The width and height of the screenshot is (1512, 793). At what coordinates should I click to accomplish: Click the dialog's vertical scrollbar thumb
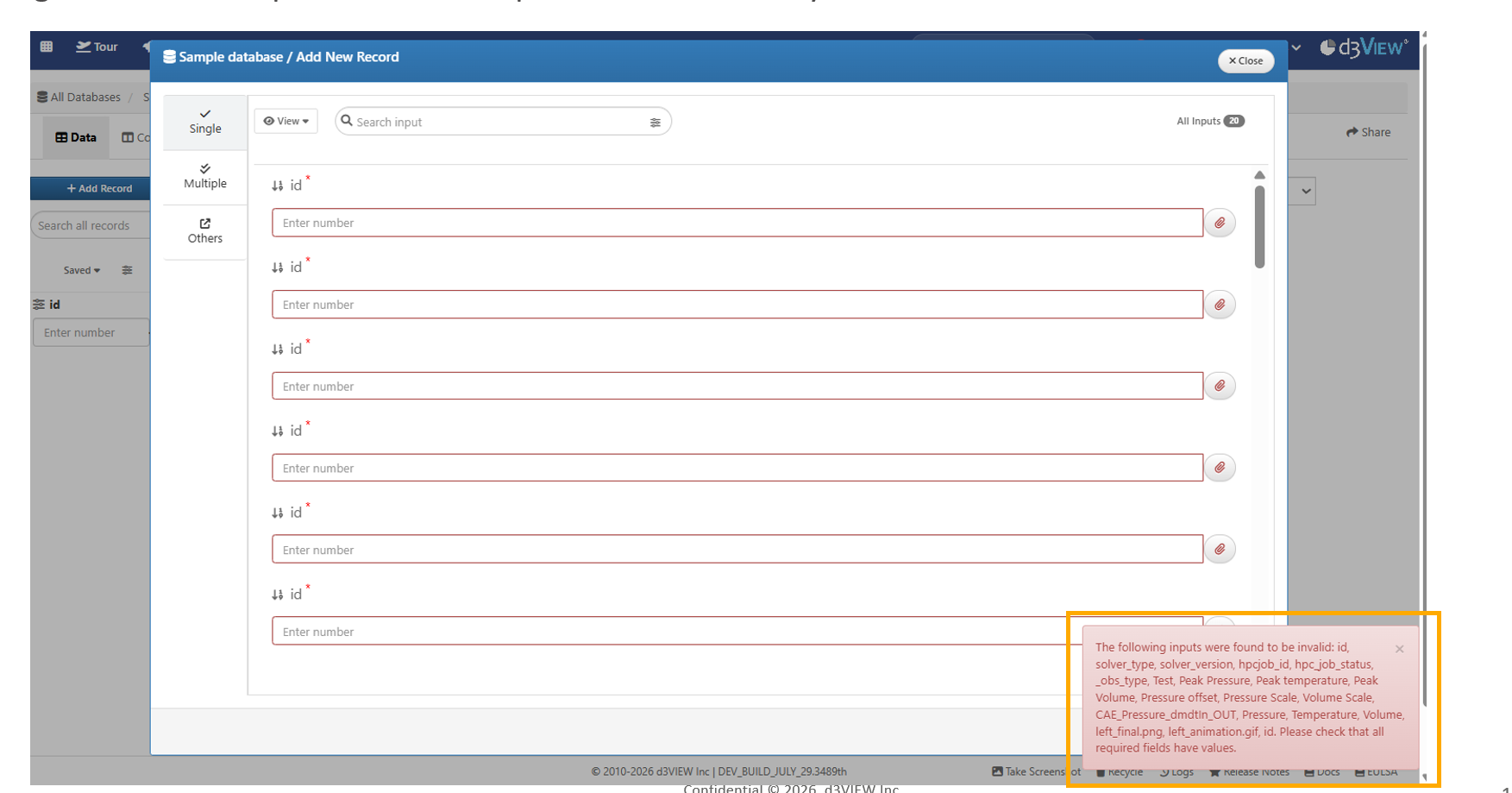coord(1259,226)
